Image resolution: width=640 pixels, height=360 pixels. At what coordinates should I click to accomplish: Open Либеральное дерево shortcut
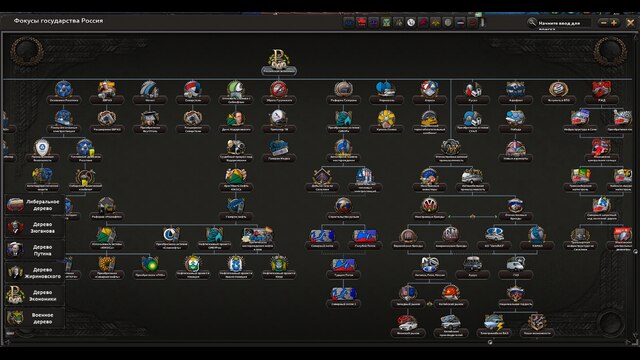[x=35, y=205]
